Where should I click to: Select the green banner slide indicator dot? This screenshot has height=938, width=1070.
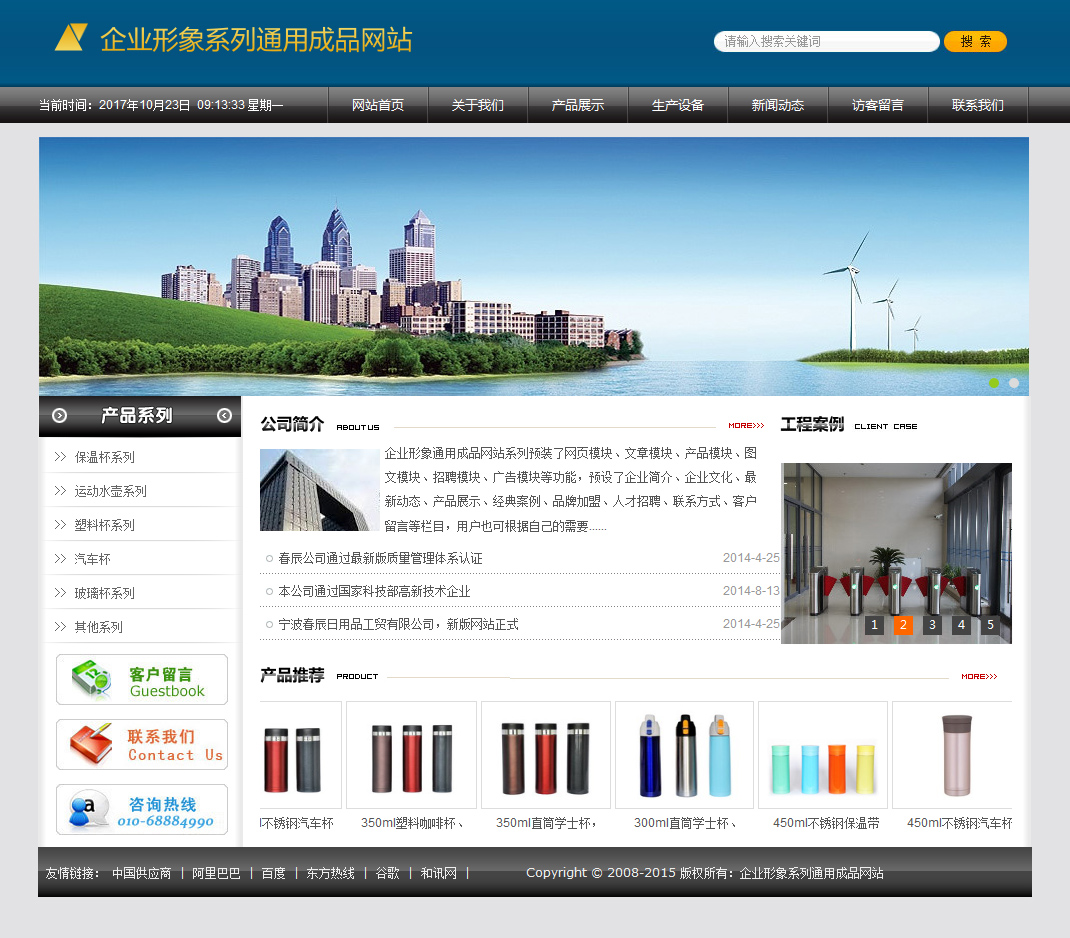[x=994, y=383]
